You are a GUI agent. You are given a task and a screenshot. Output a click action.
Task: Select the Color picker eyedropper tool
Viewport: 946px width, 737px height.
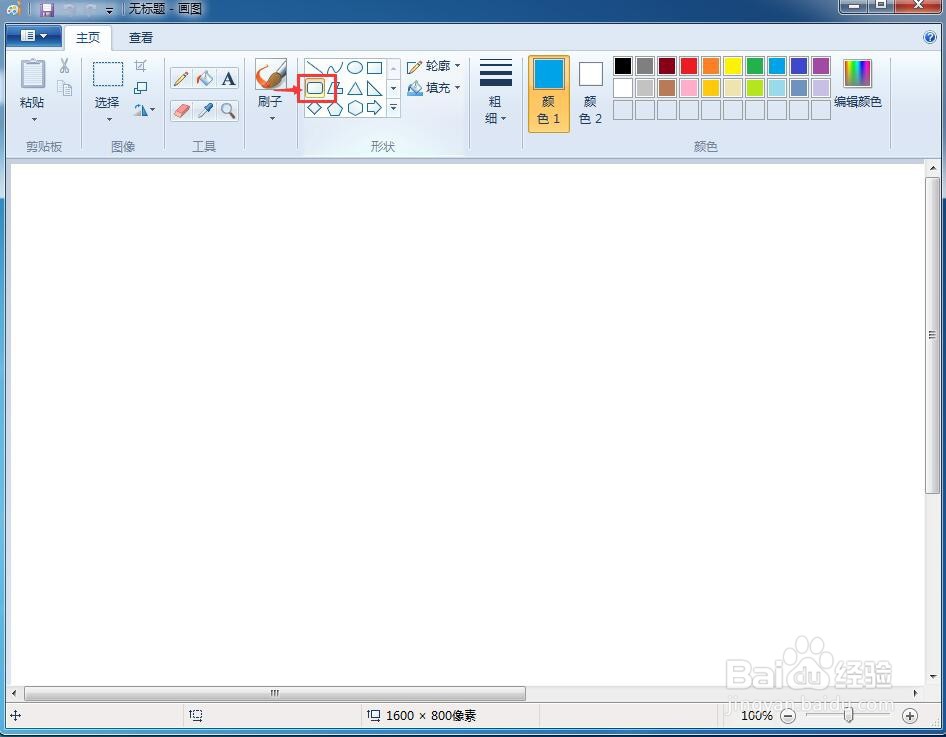pos(205,110)
